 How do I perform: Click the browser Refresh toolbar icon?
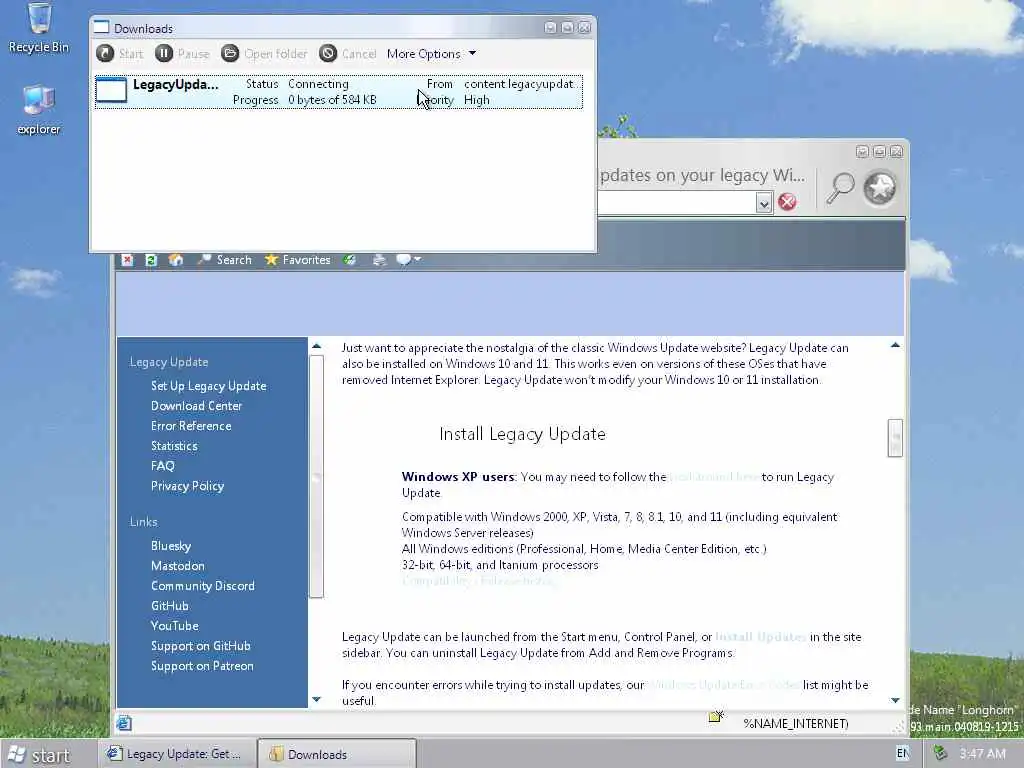coord(151,260)
